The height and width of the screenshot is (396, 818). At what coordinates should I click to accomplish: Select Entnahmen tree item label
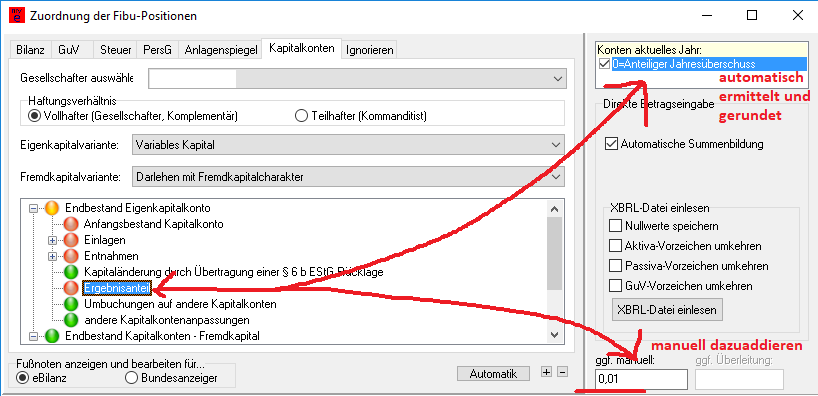click(111, 256)
